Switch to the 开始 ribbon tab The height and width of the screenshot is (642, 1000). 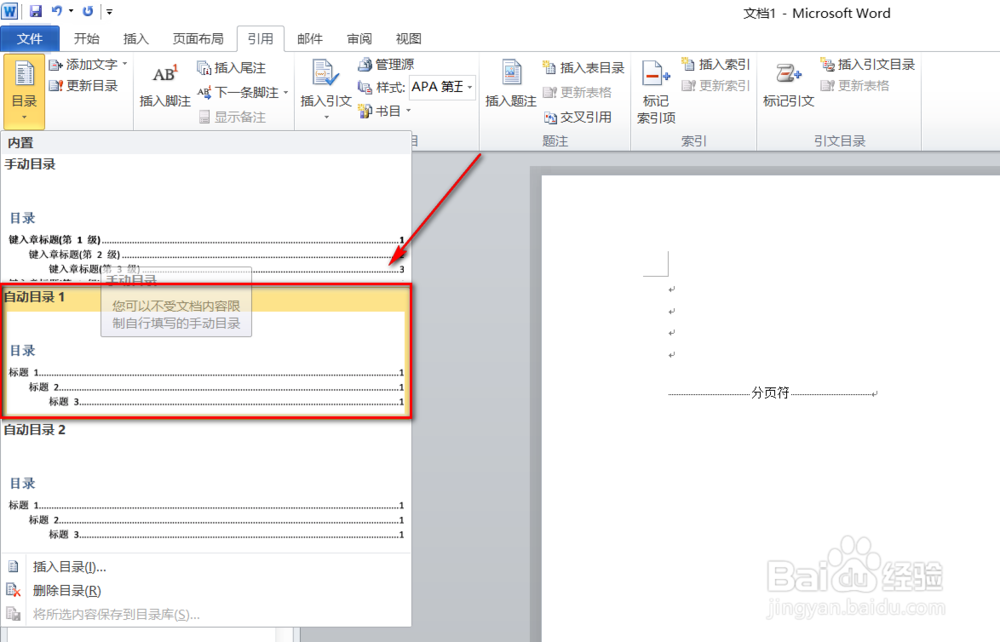click(87, 39)
